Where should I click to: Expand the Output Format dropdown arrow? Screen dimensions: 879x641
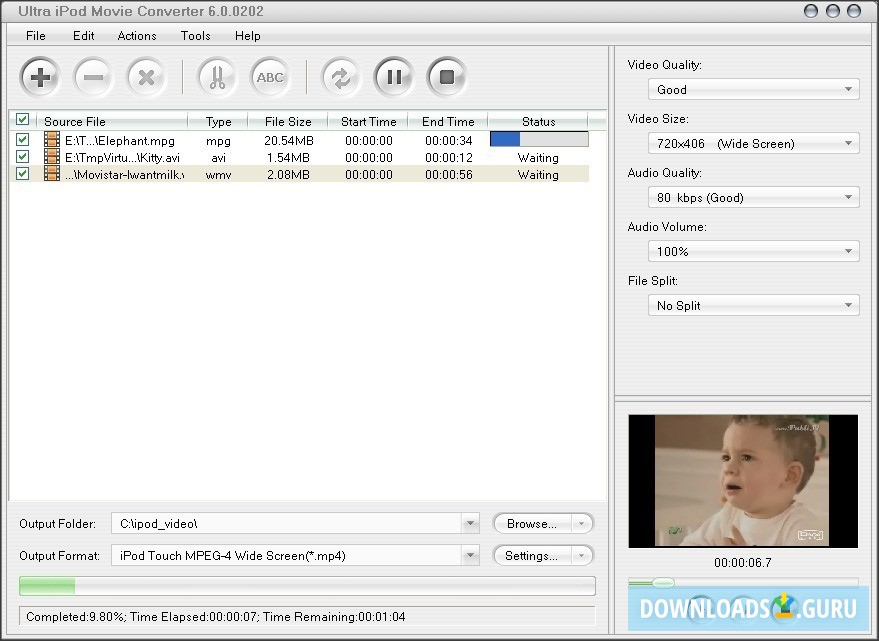click(470, 555)
